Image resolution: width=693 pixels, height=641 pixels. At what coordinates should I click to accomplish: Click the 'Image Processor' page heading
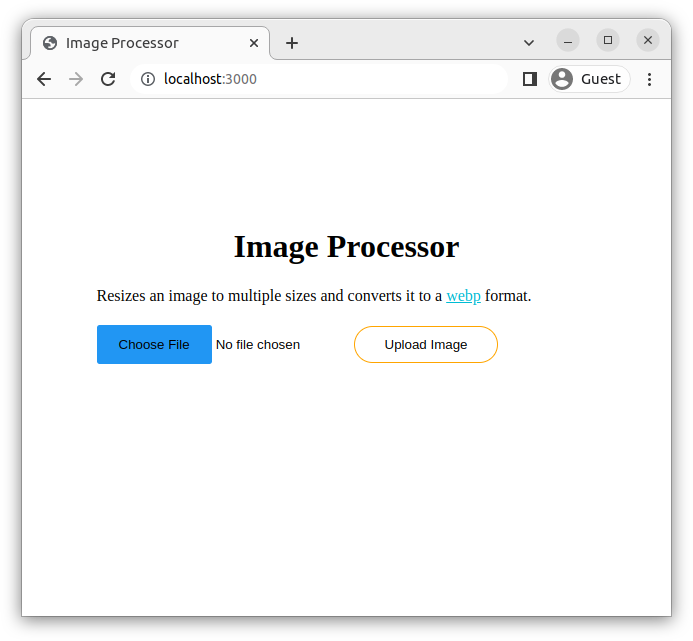(x=346, y=247)
